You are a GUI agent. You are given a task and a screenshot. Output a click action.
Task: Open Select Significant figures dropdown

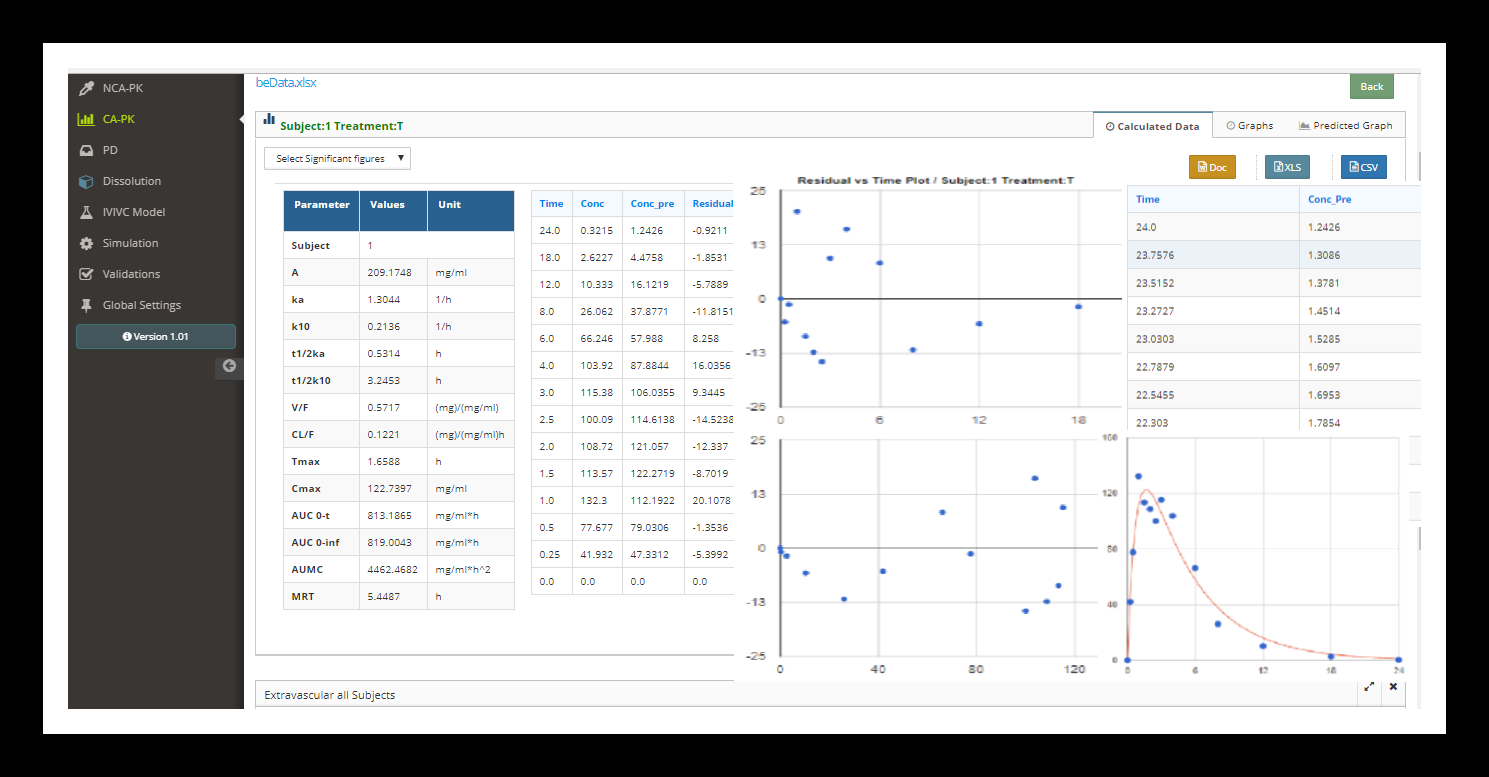[x=338, y=158]
